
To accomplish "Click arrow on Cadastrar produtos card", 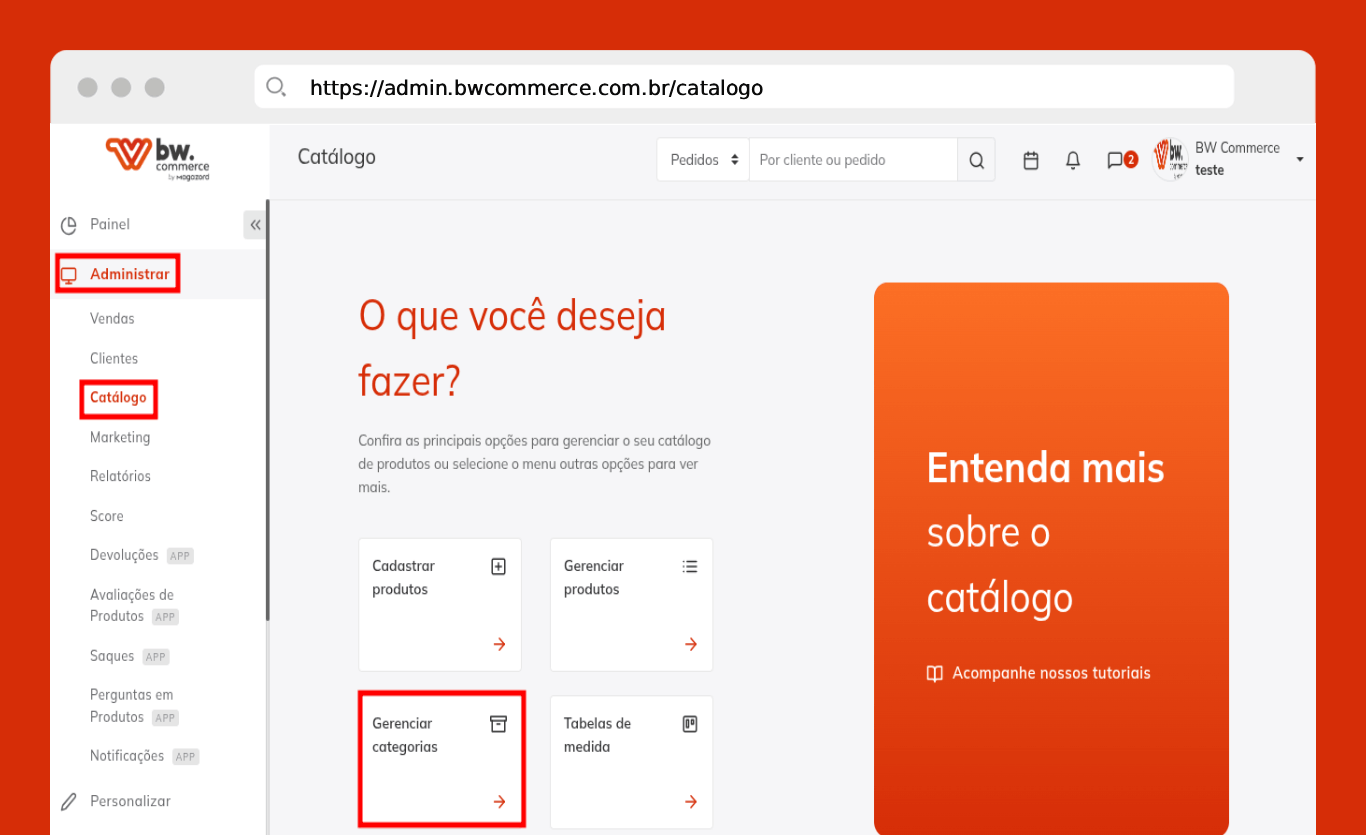I will pos(499,645).
